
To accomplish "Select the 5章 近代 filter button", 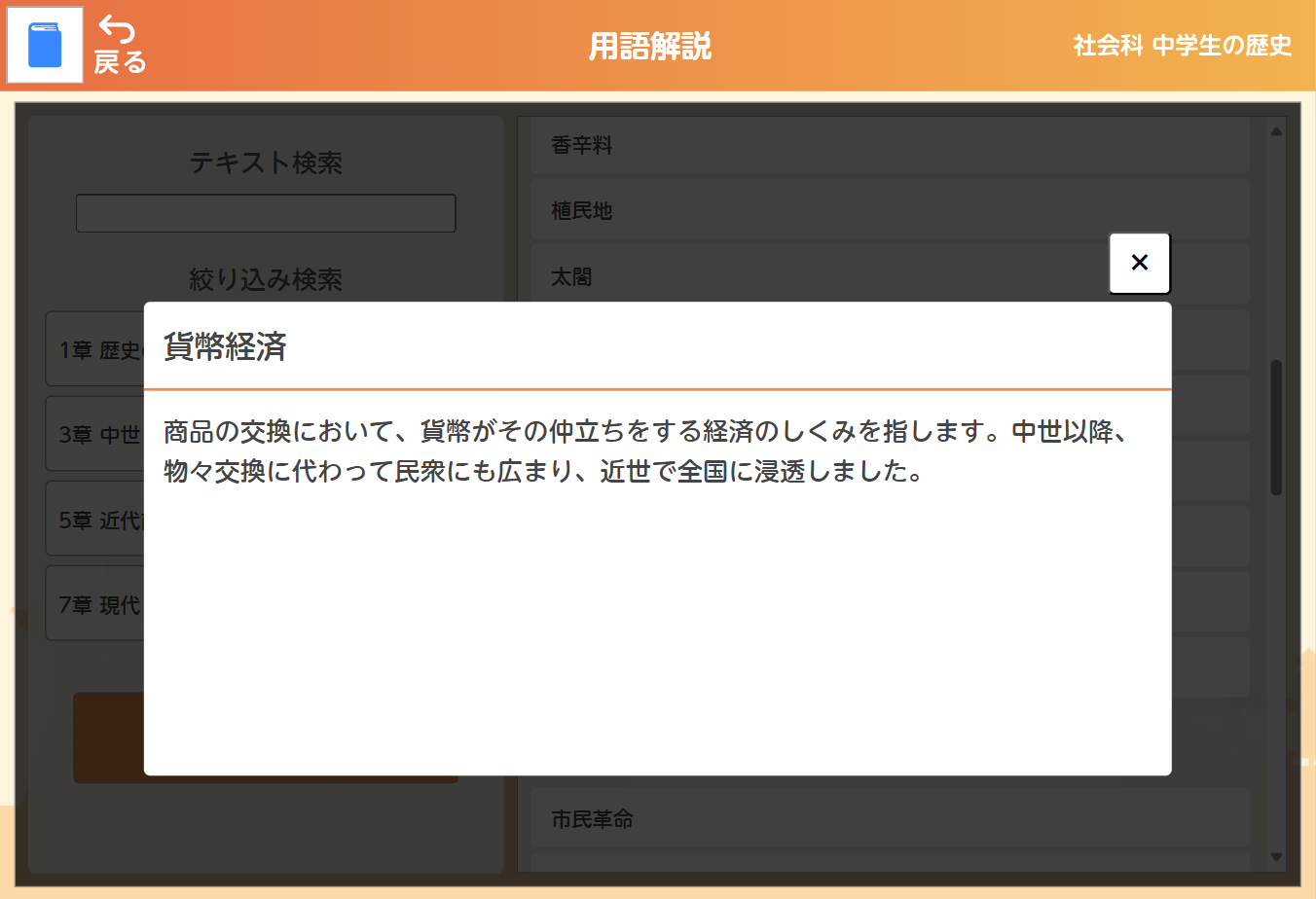I will [94, 520].
